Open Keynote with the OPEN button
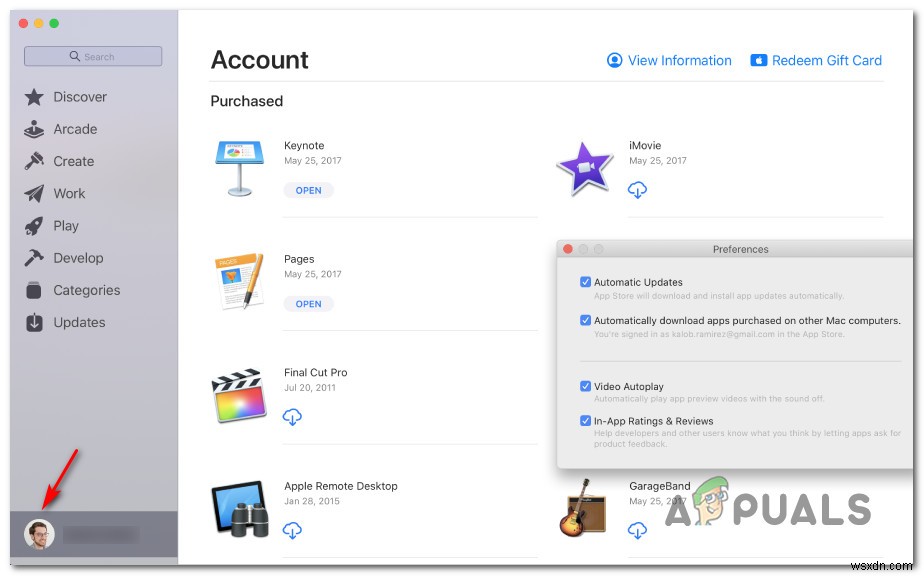The image size is (924, 576). click(x=309, y=190)
